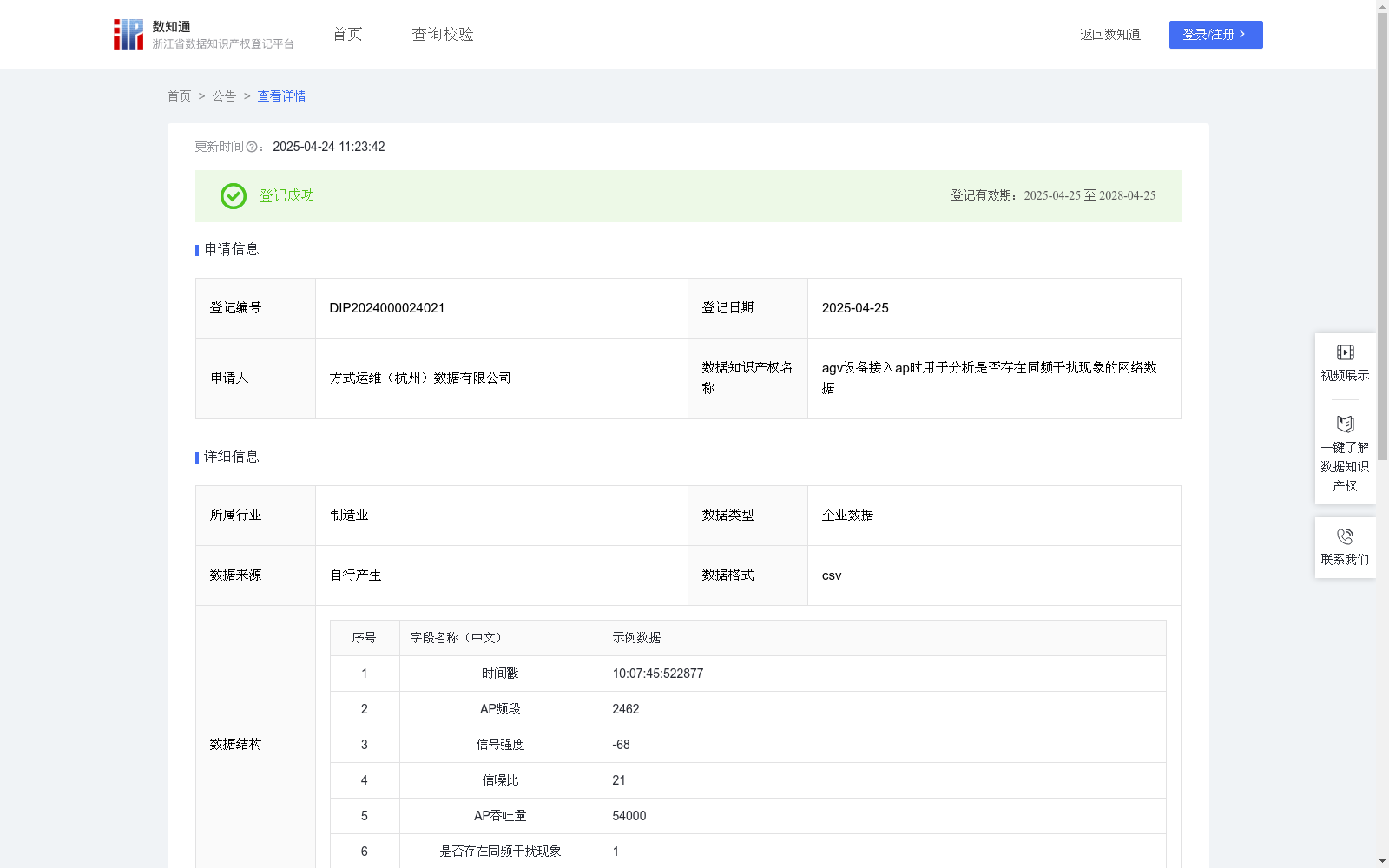Click the sample value 21 in row 4
The height and width of the screenshot is (868, 1389).
click(619, 780)
